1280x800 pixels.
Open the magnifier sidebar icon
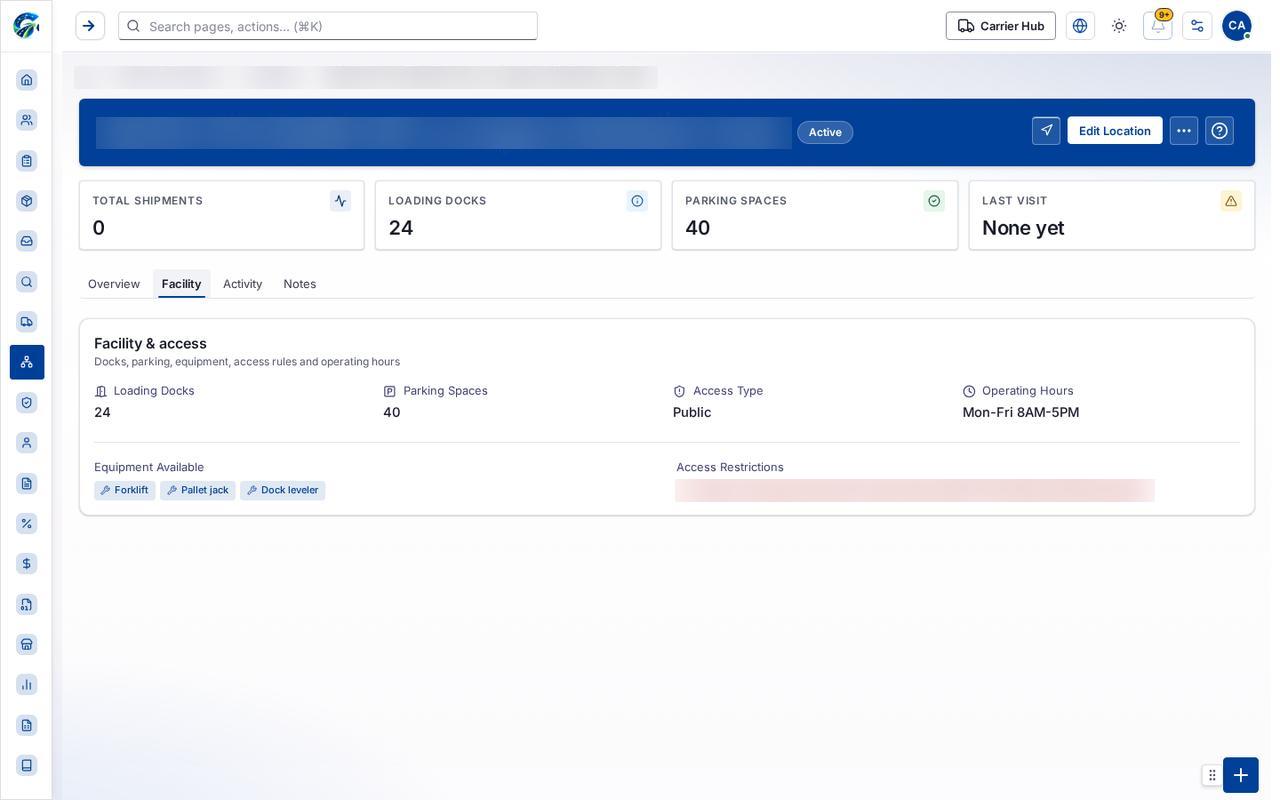[27, 282]
